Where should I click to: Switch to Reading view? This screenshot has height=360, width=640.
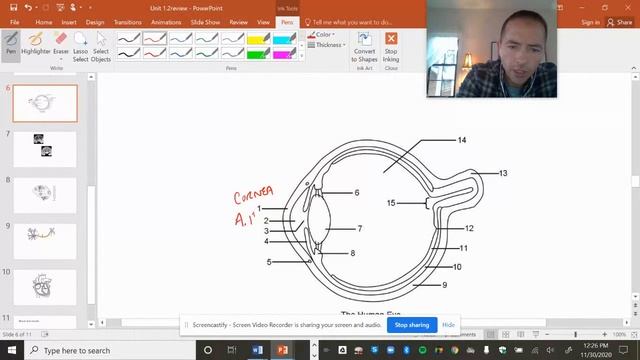click(521, 334)
